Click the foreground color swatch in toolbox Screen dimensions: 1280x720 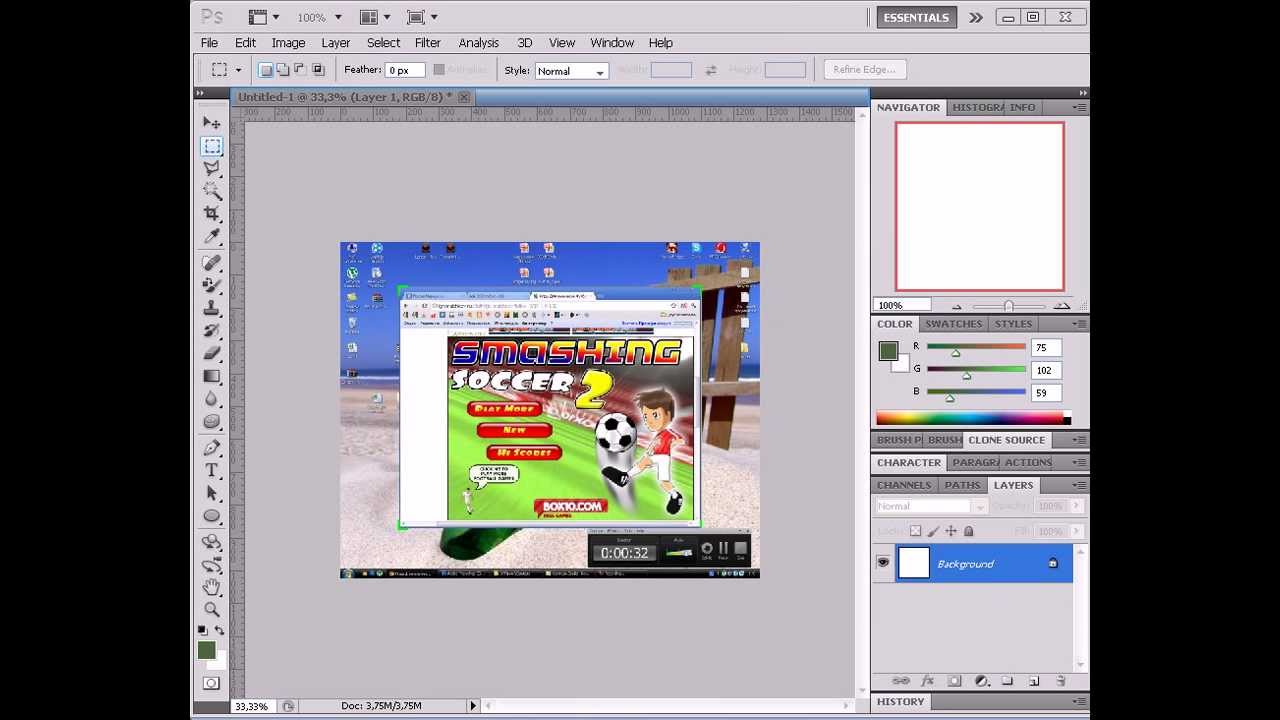click(206, 651)
